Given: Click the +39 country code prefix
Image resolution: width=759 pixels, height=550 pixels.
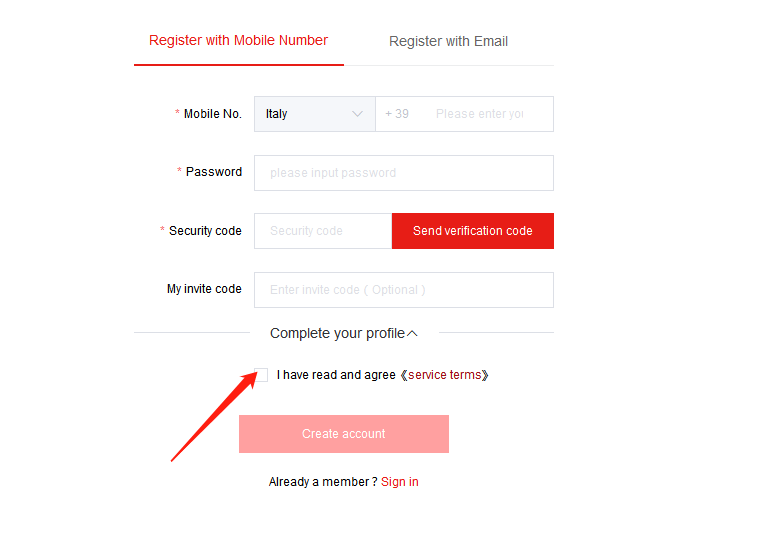Looking at the screenshot, I should point(397,114).
